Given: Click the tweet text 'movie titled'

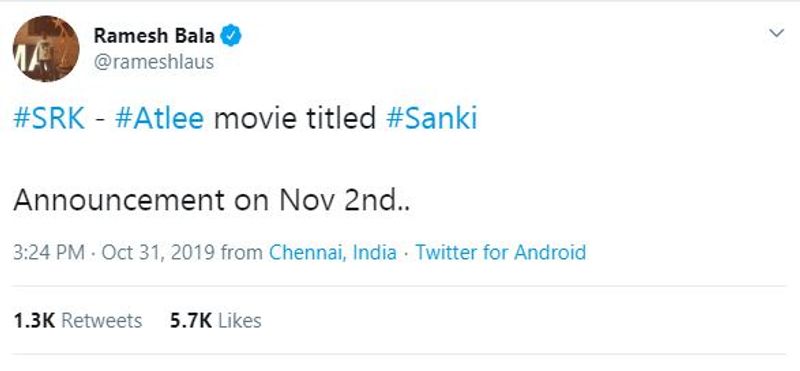Looking at the screenshot, I should tap(295, 119).
